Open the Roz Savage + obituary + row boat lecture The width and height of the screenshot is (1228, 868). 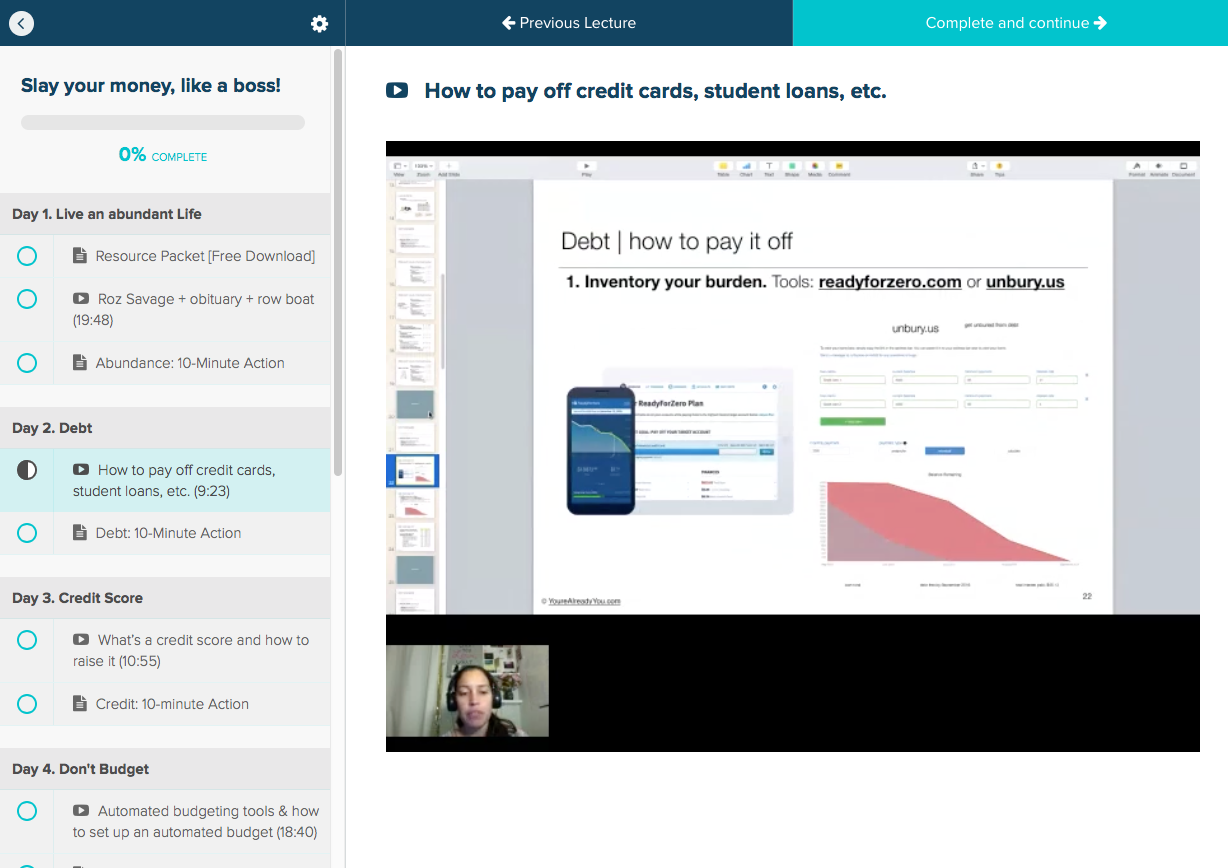(165, 310)
